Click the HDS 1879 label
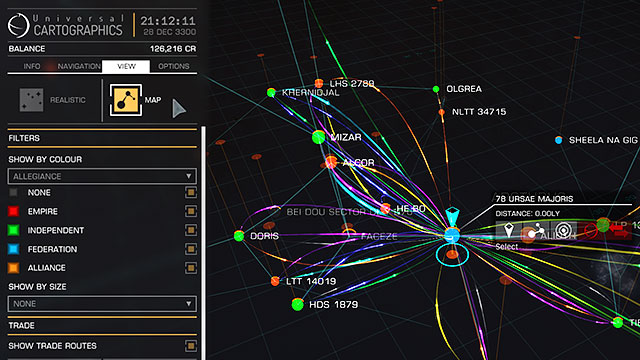 click(333, 304)
